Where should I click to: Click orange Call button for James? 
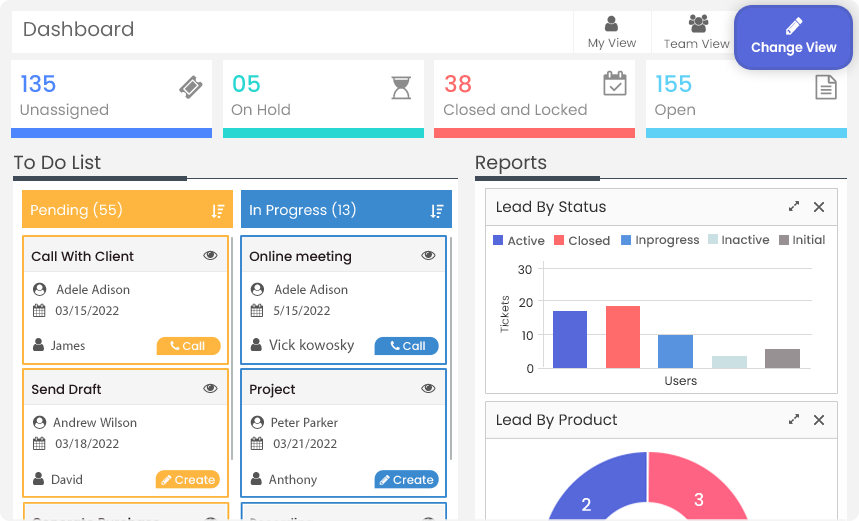188,346
